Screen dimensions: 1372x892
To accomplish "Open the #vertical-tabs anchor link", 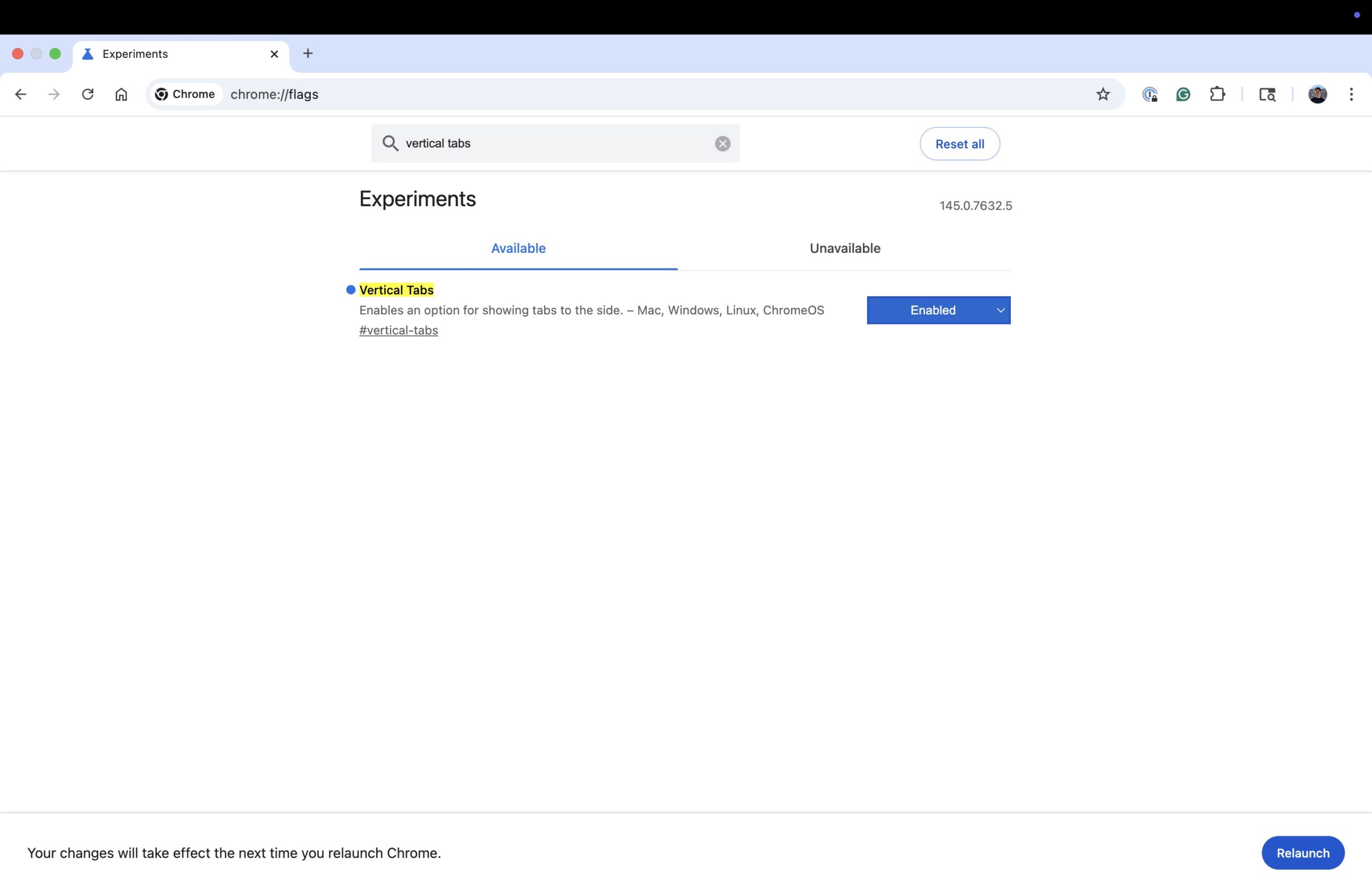I will (398, 331).
